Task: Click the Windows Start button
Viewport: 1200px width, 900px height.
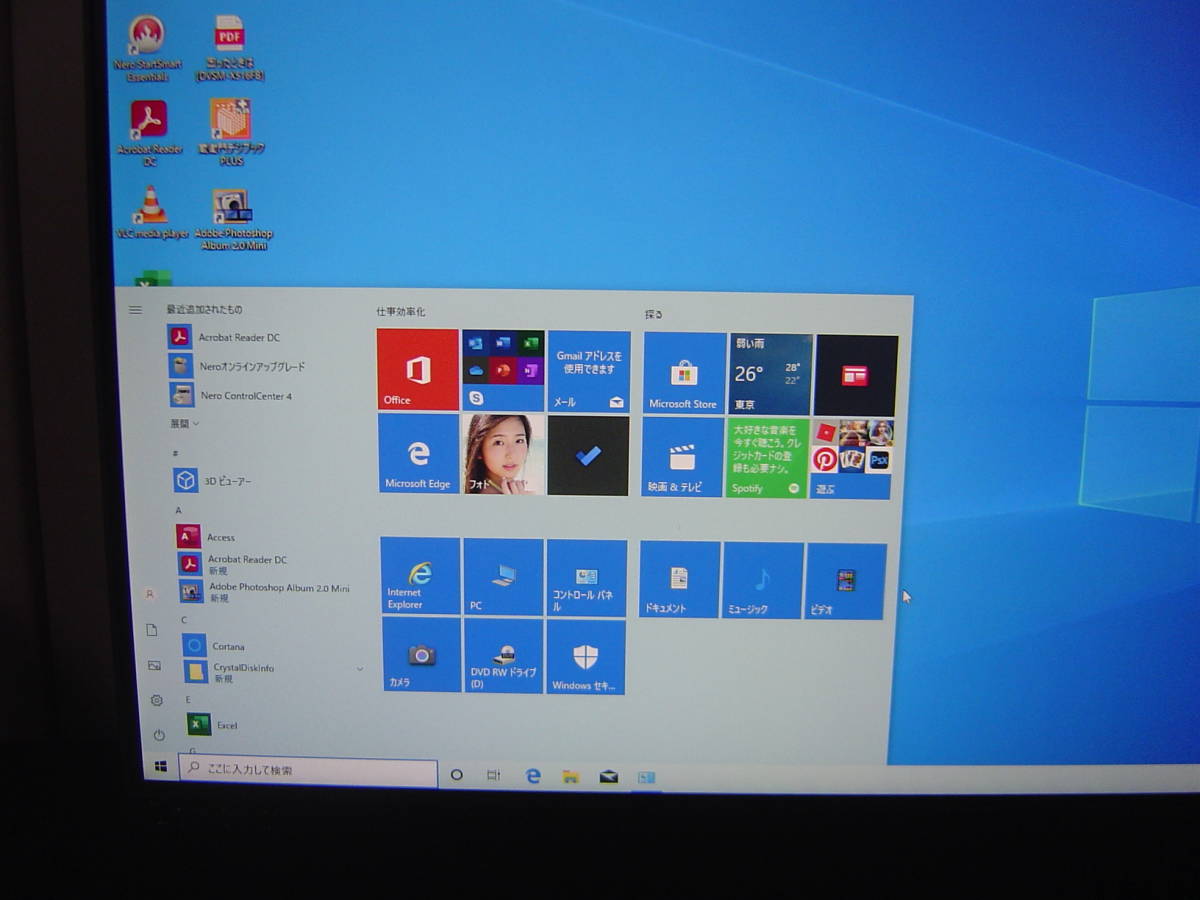Action: pyautogui.click(x=160, y=767)
